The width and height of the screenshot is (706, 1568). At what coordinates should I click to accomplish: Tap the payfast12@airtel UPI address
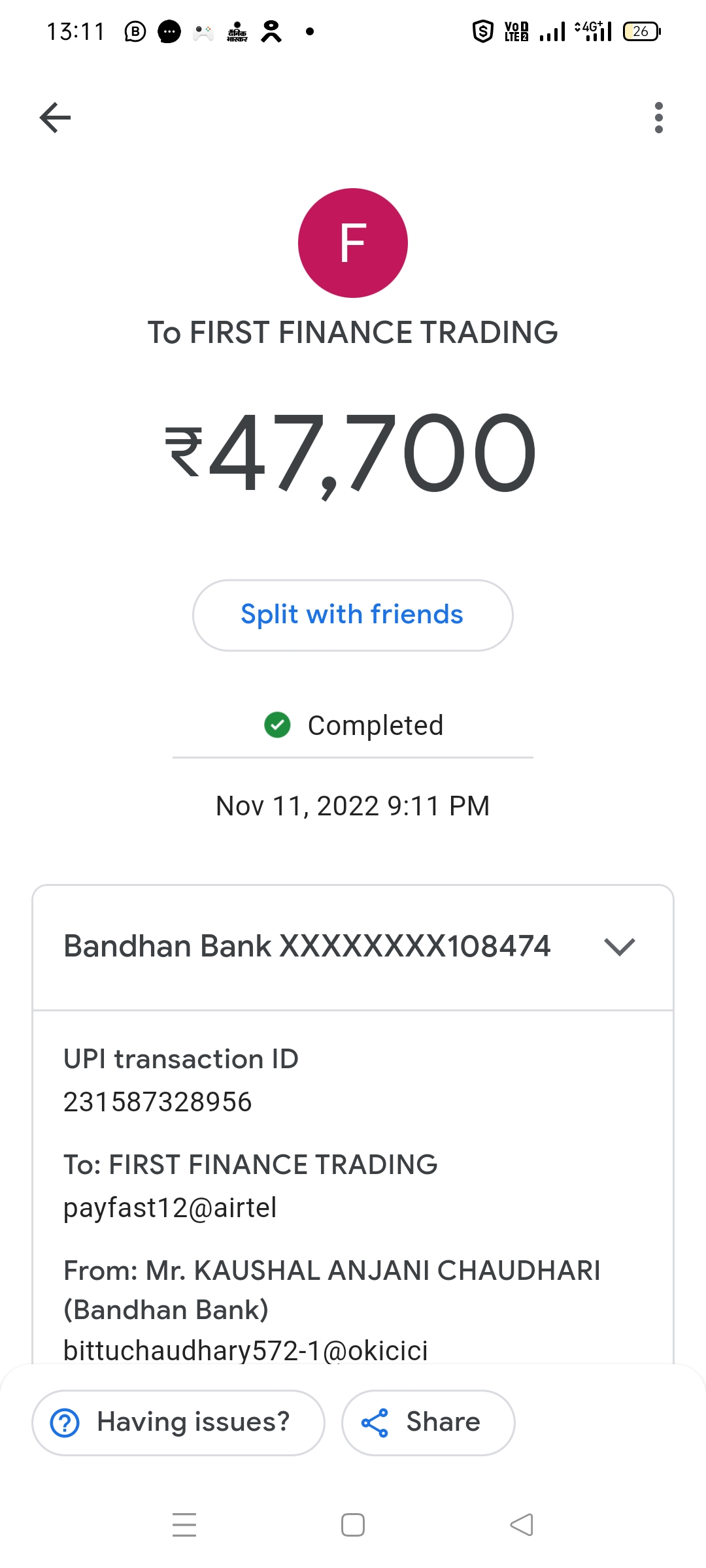[170, 1207]
